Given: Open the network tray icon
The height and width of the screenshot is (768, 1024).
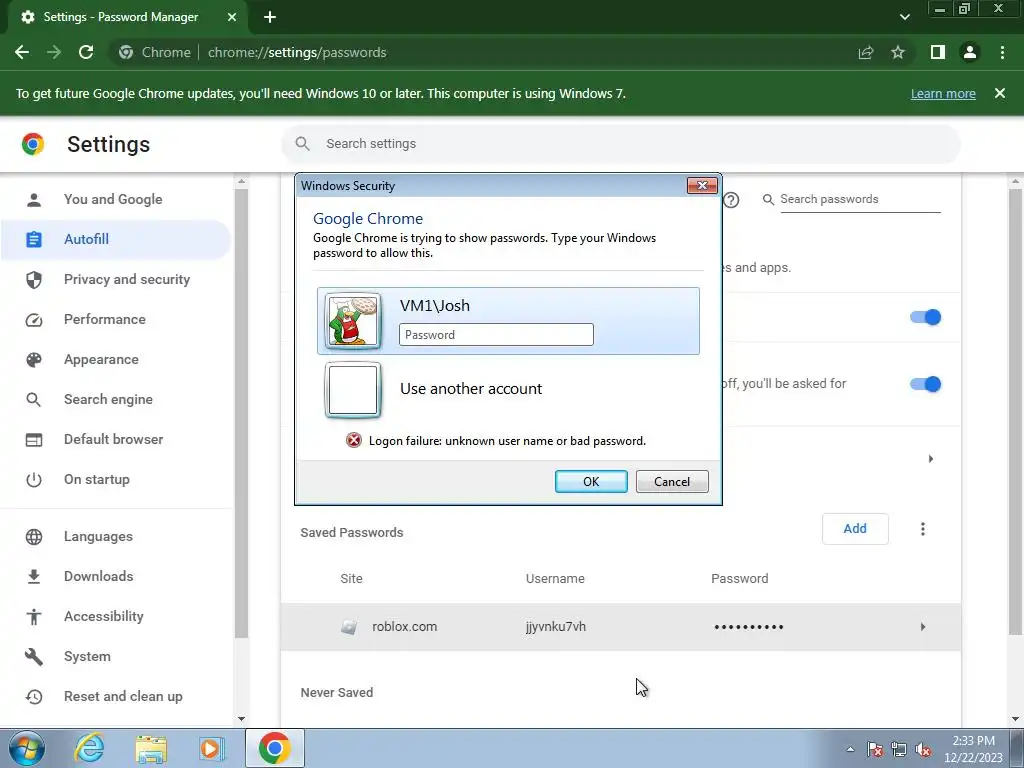Looking at the screenshot, I should 899,749.
